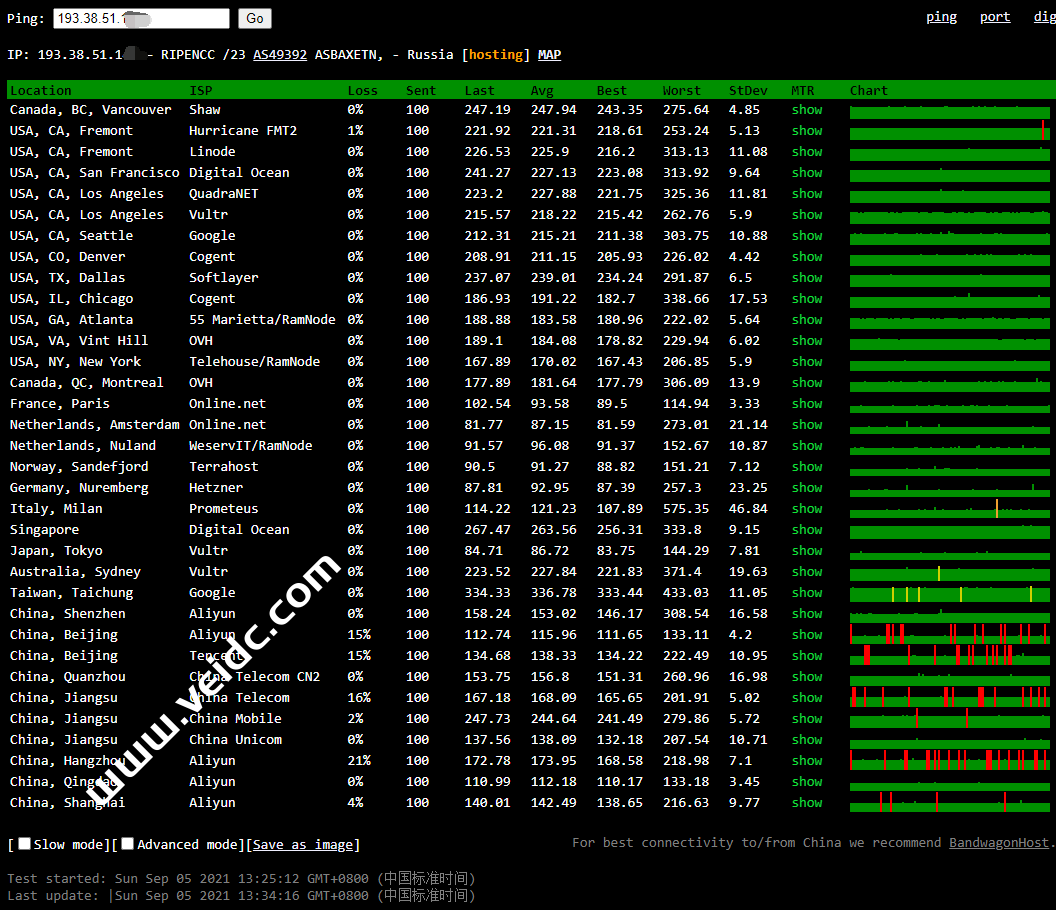Click the Go button next to Ping

click(x=255, y=18)
